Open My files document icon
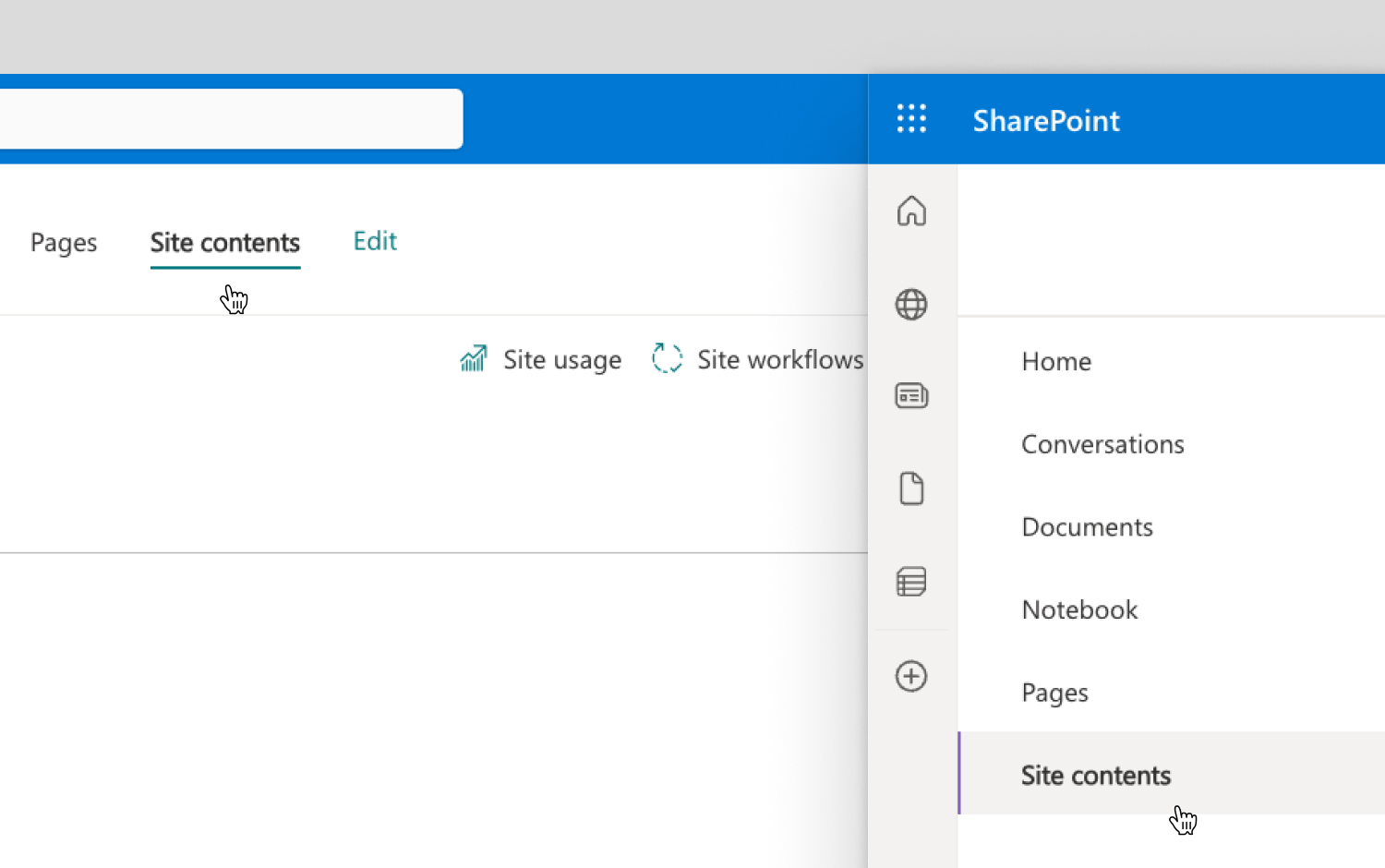Image resolution: width=1385 pixels, height=868 pixels. (x=911, y=488)
